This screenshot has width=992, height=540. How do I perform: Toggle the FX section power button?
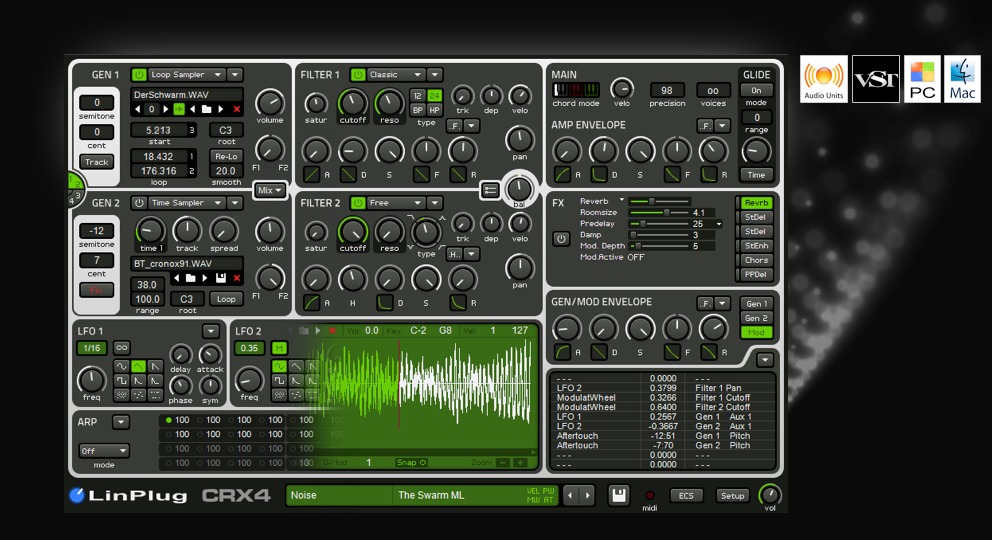(x=561, y=239)
